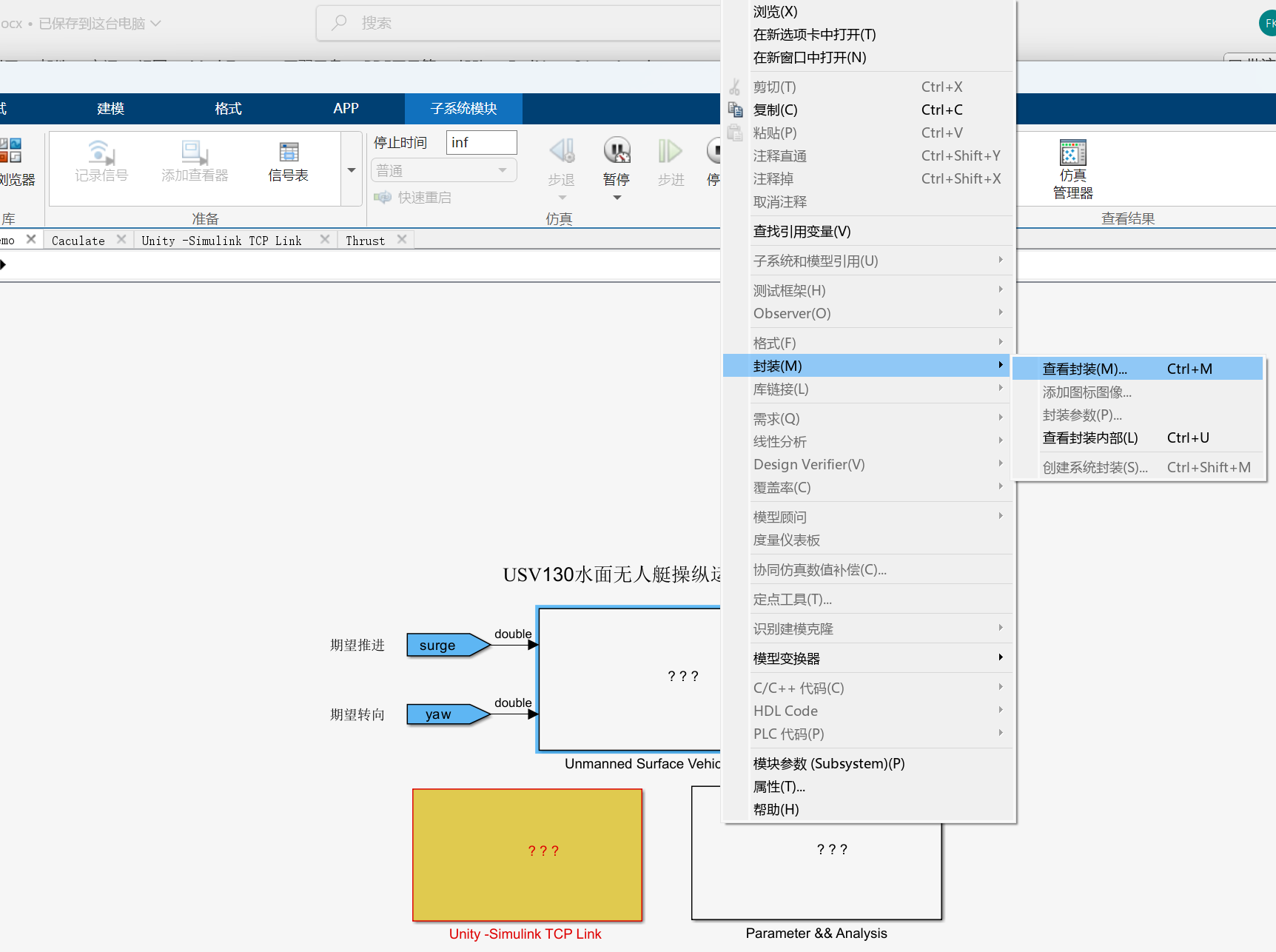Screen dimensions: 1276x952
Task: Choose 创建系统封装(S) in the submenu
Action: 1095,467
